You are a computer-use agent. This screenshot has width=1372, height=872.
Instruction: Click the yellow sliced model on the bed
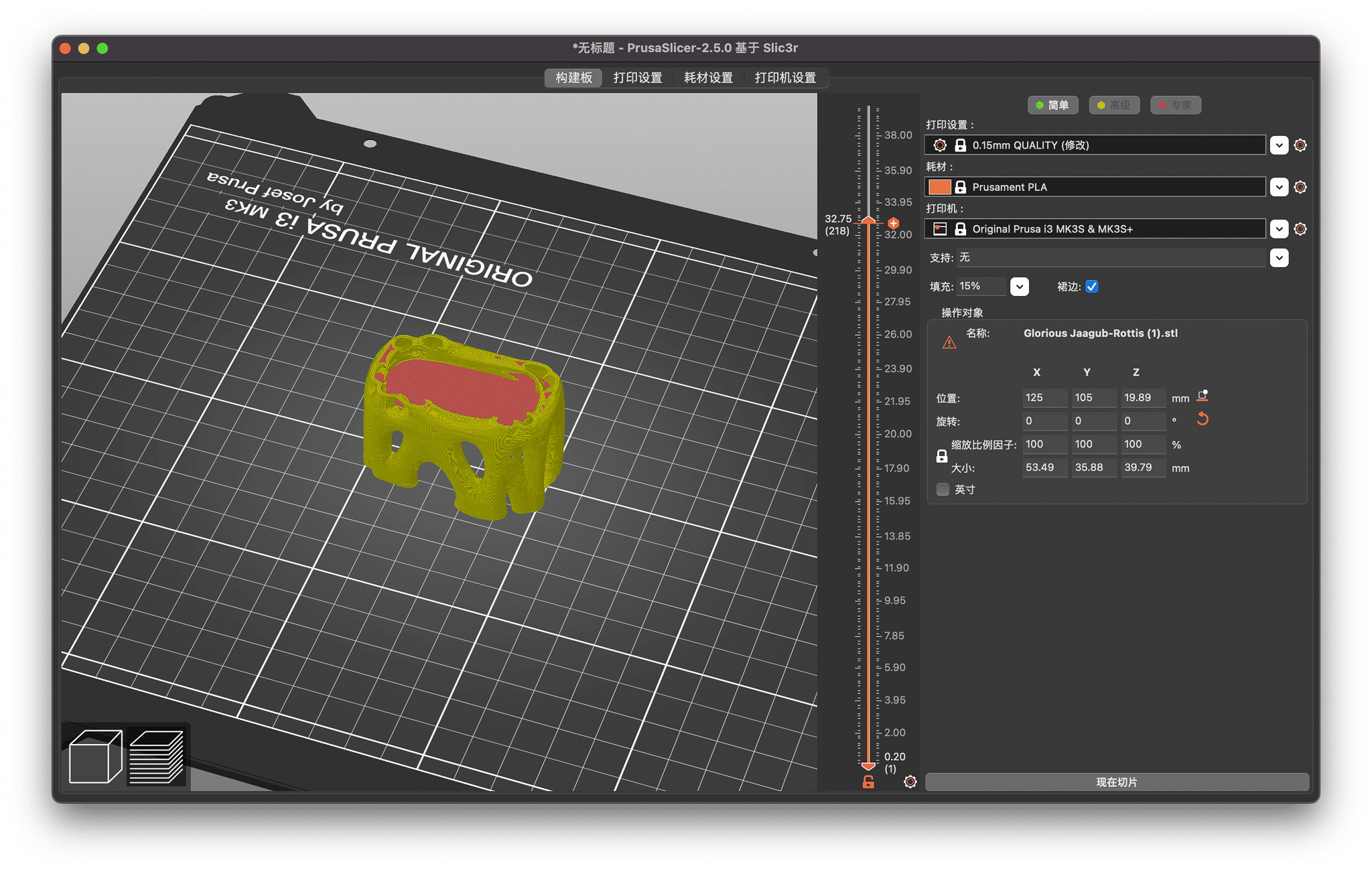click(x=464, y=427)
